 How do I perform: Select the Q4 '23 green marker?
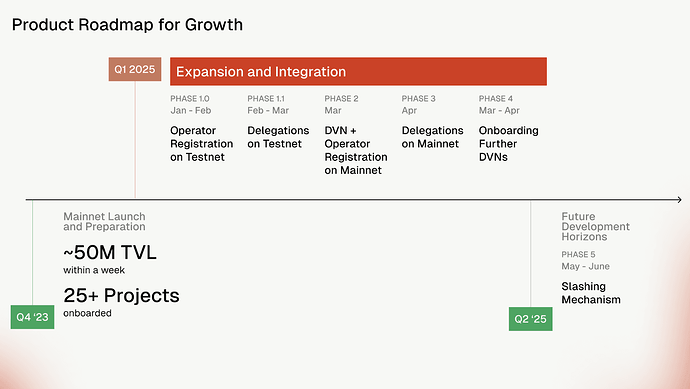click(x=33, y=317)
